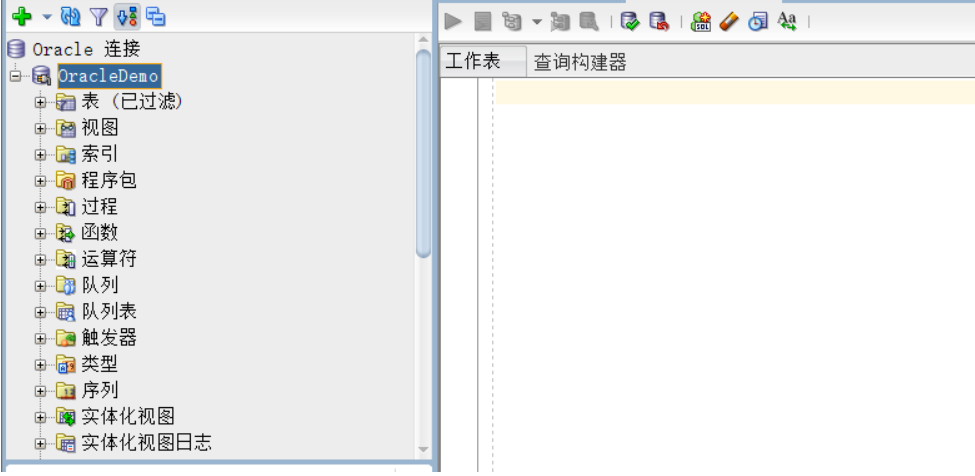This screenshot has width=975, height=476.
Task: Click the Autotrace icon
Action: (560, 22)
